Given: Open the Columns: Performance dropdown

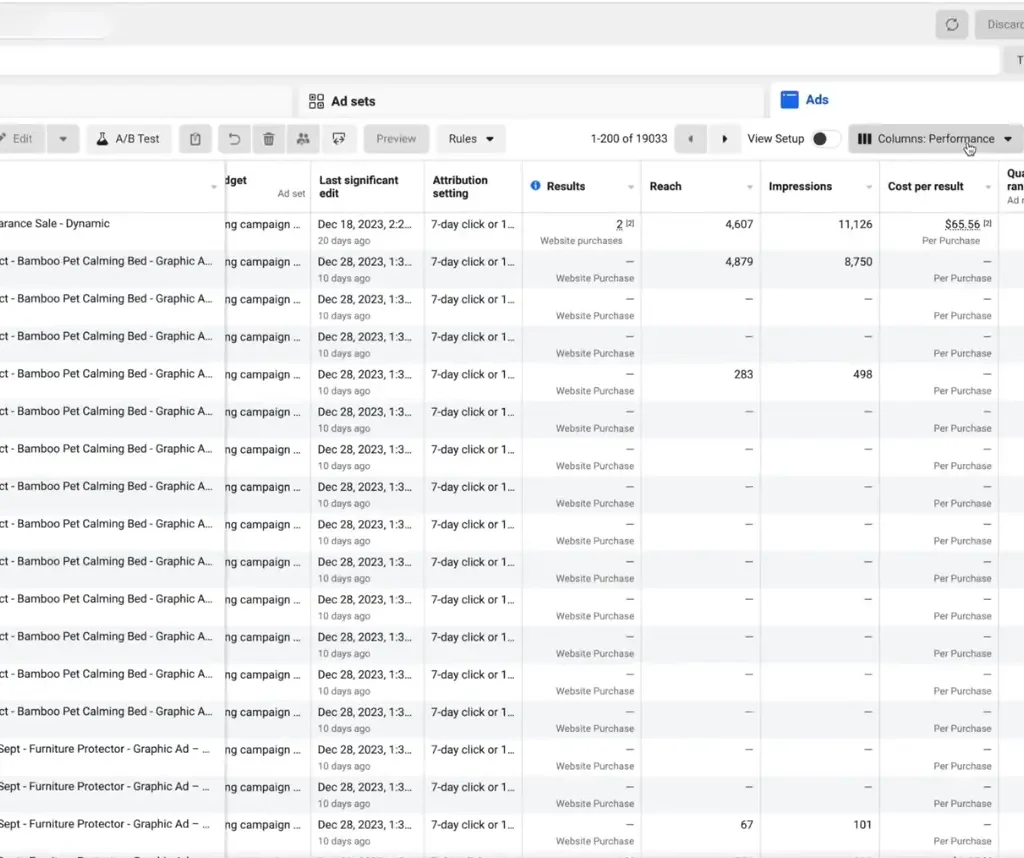Looking at the screenshot, I should coord(935,139).
